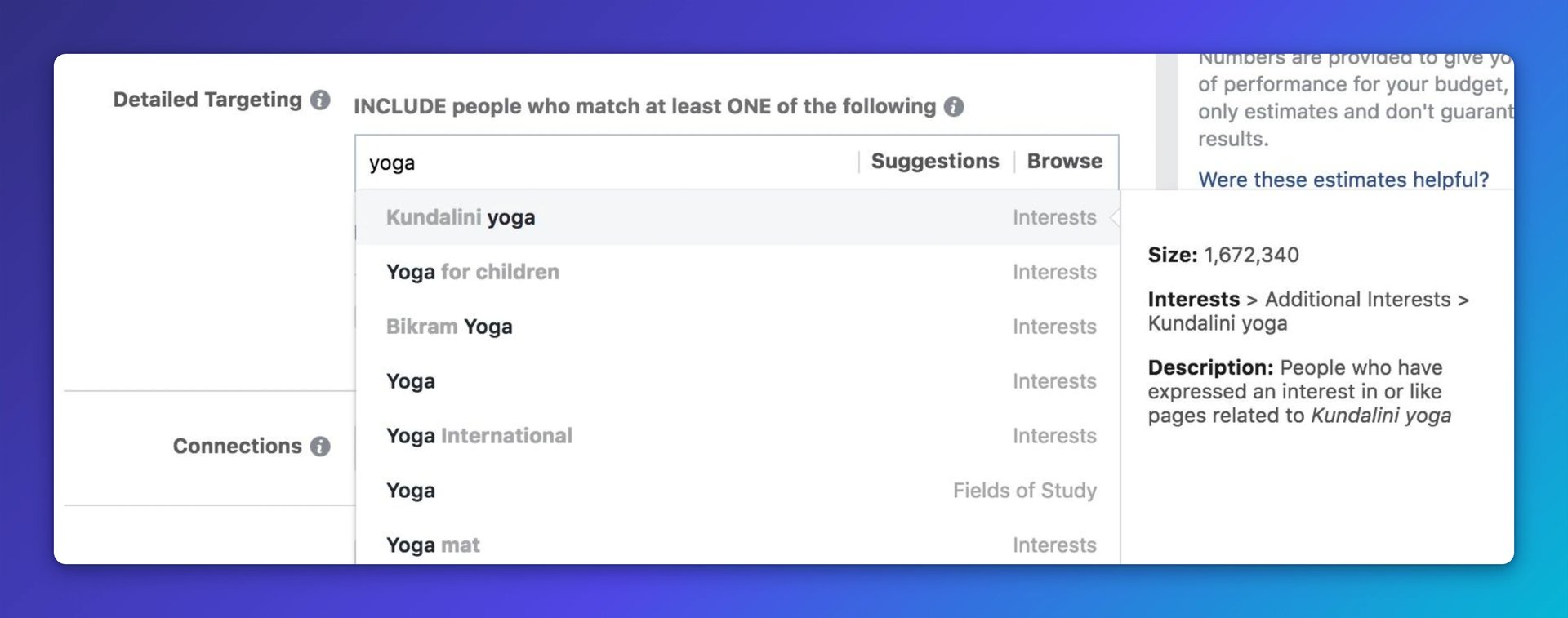Open the Browse tab
This screenshot has width=1568, height=618.
(x=1064, y=162)
